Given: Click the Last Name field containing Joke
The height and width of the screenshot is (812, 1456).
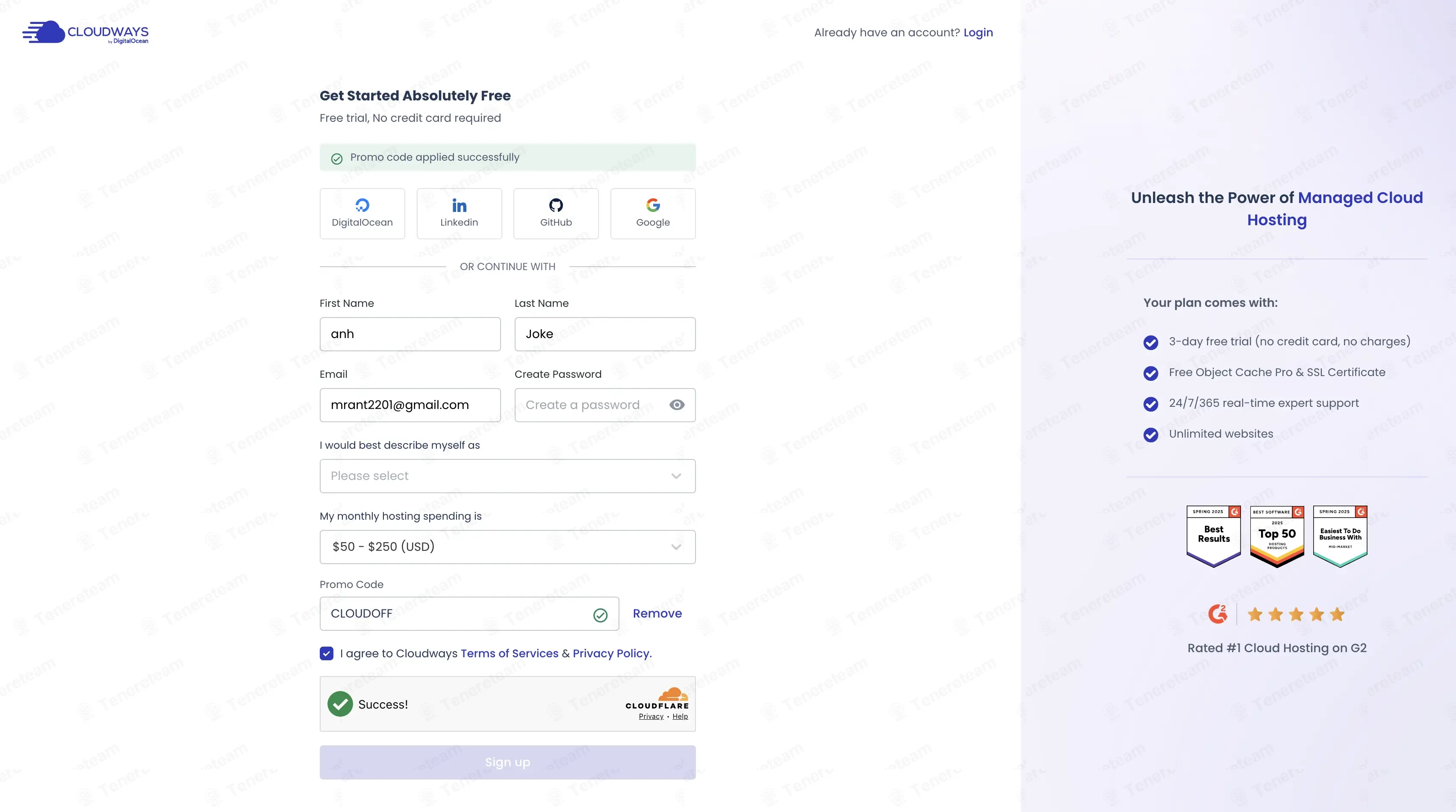Looking at the screenshot, I should (x=605, y=334).
